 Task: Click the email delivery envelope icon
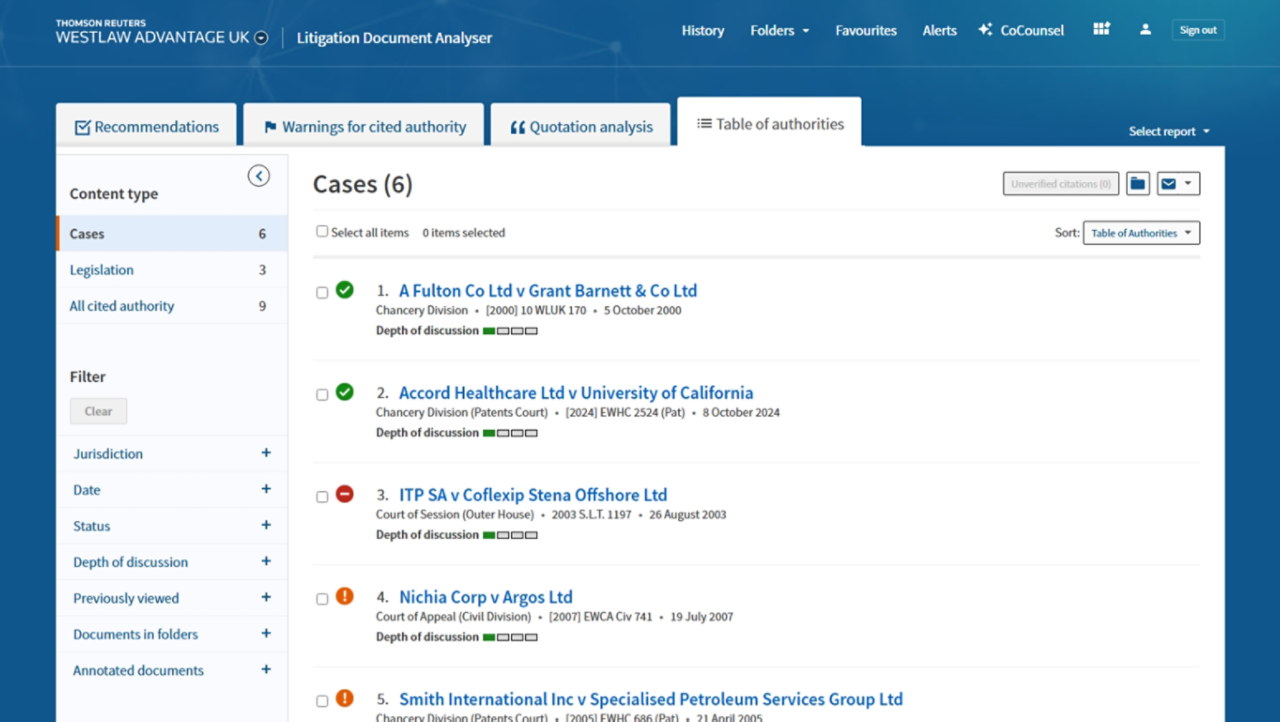tap(1168, 184)
